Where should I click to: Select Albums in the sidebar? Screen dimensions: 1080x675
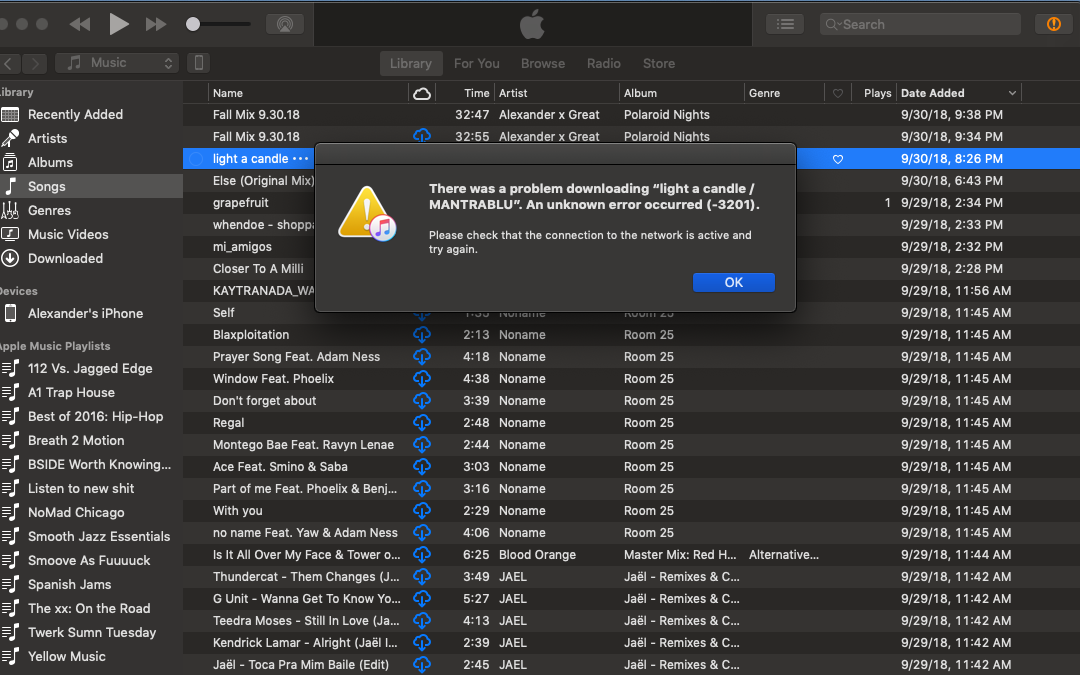pyautogui.click(x=91, y=163)
